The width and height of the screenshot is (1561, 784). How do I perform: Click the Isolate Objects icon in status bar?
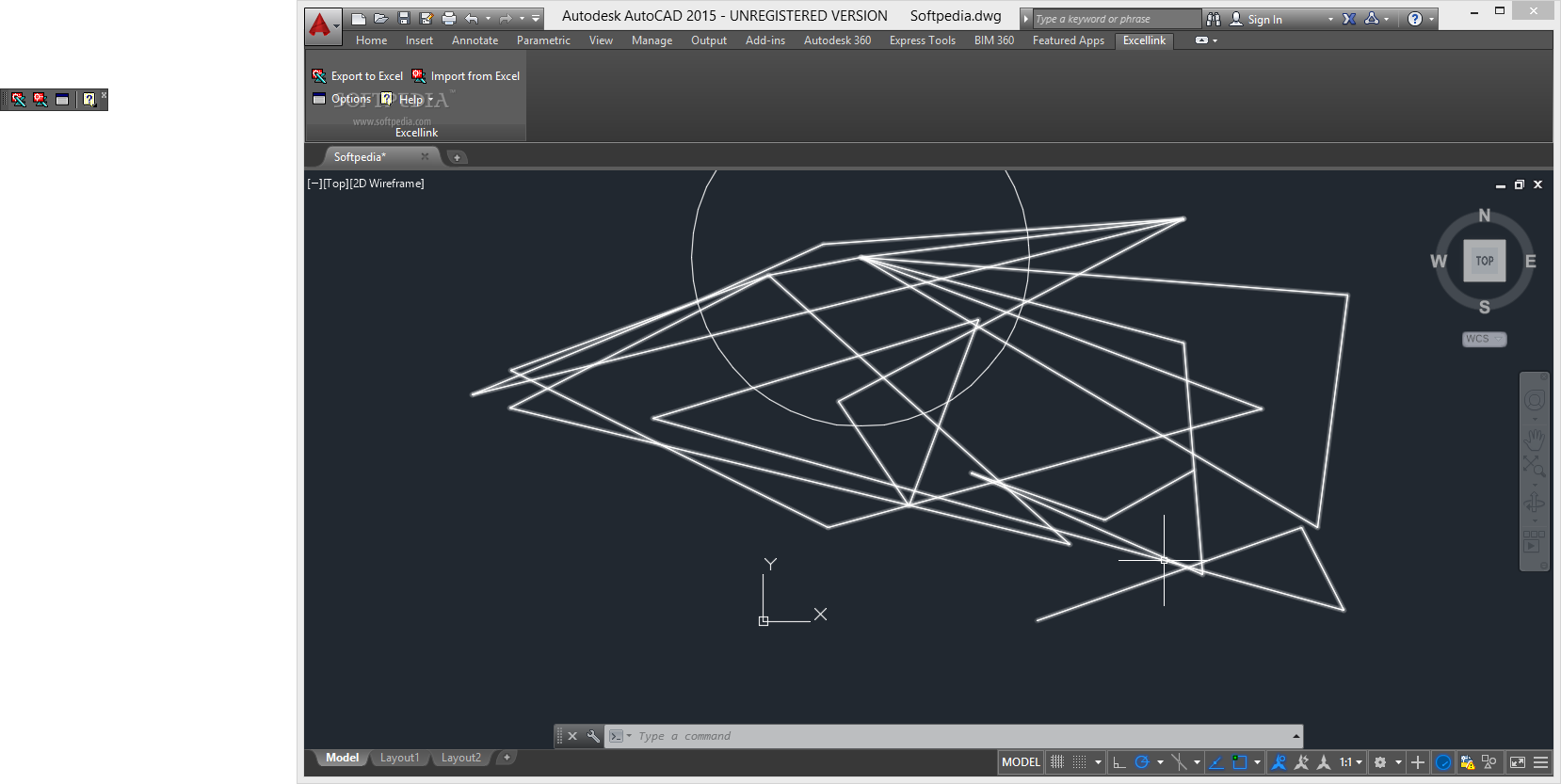pyautogui.click(x=1489, y=762)
